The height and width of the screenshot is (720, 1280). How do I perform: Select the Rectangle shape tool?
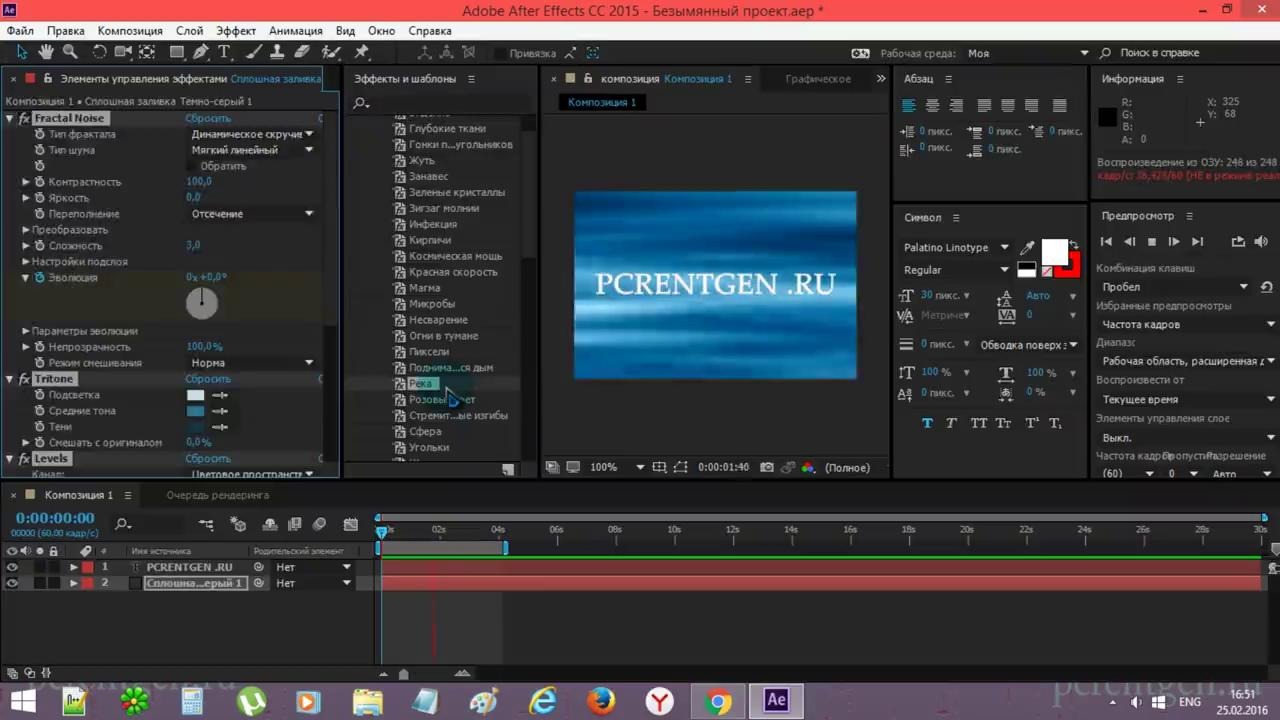177,52
